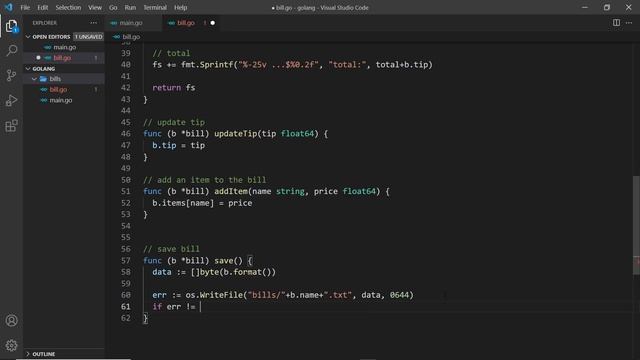Viewport: 640px width, 360px height.
Task: Open the Accounts menu icon
Action: (x=11, y=320)
